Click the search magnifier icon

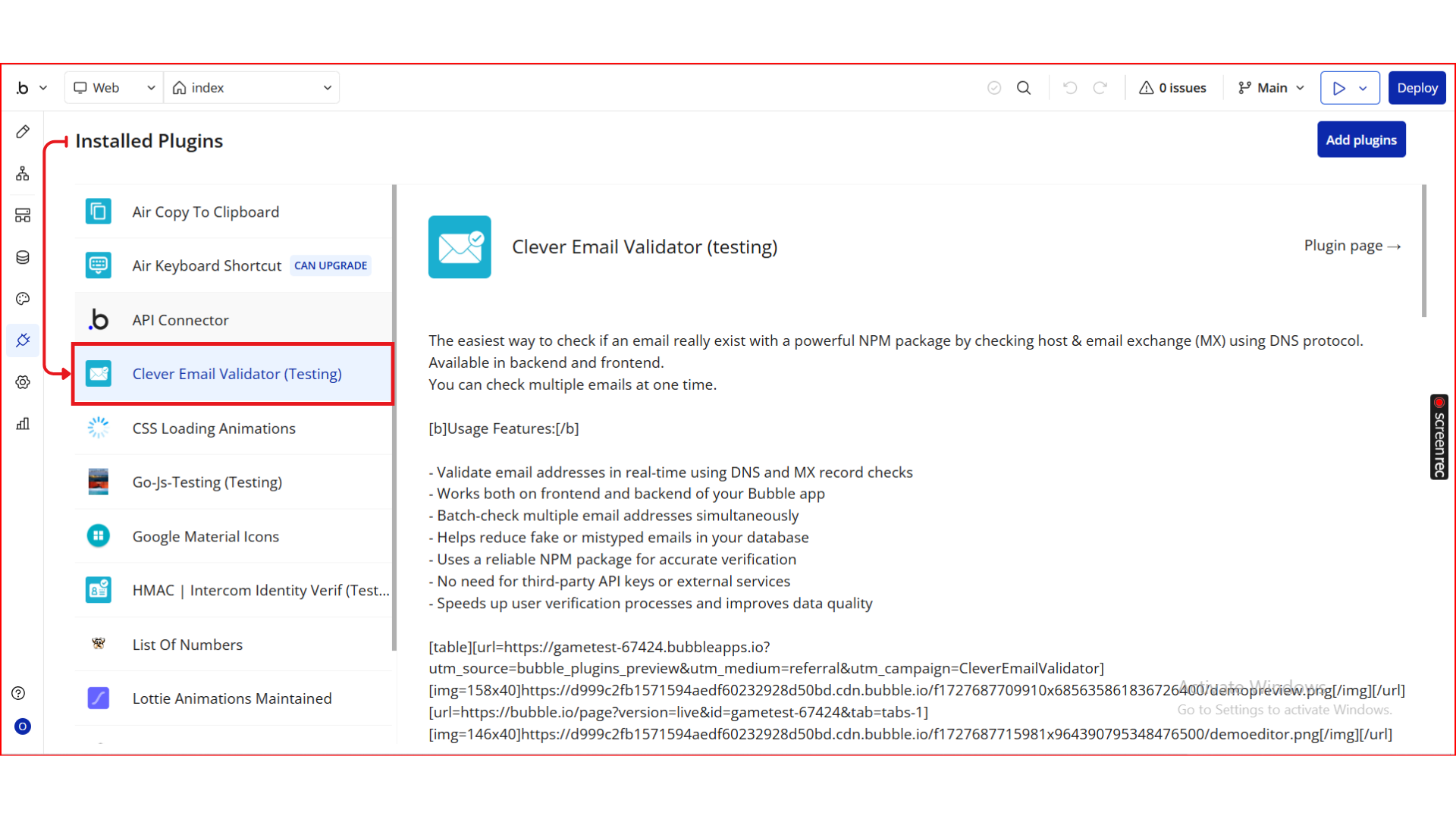1024,88
